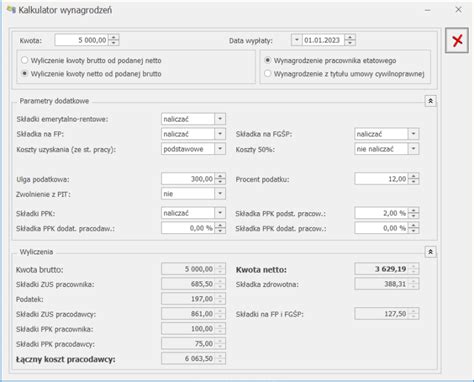Viewport: 474px width, 382px height.
Task: Click Składki na FP i FGŚP value 127,50
Action: click(x=387, y=313)
